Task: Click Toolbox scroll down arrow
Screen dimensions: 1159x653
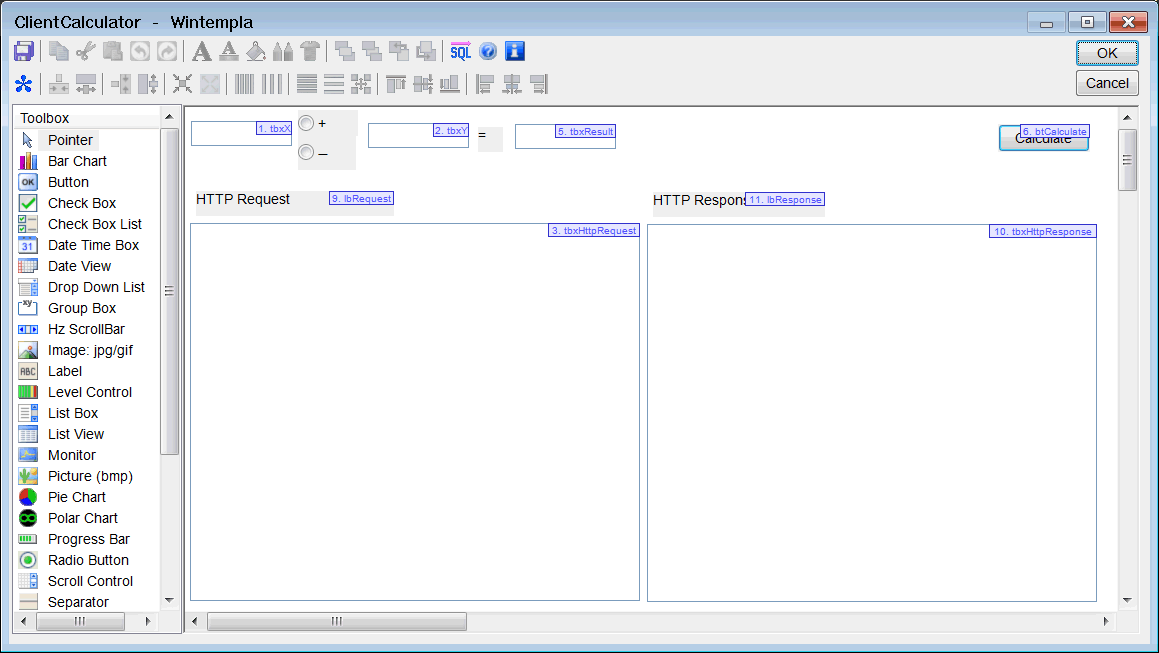Action: (169, 600)
